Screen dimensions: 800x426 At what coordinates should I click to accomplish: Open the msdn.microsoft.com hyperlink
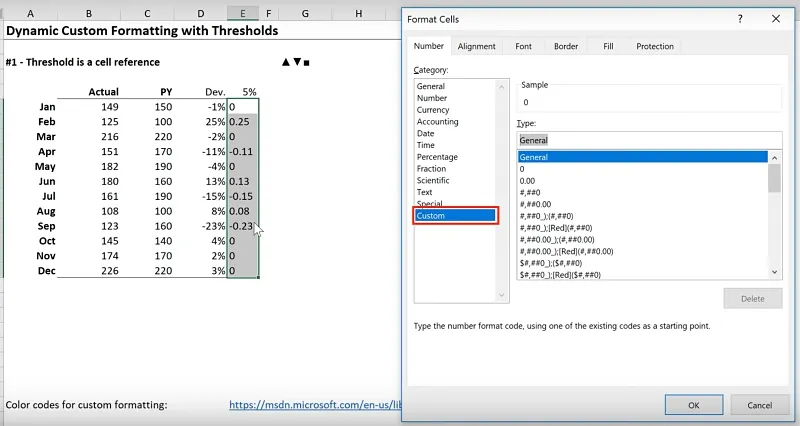310,405
